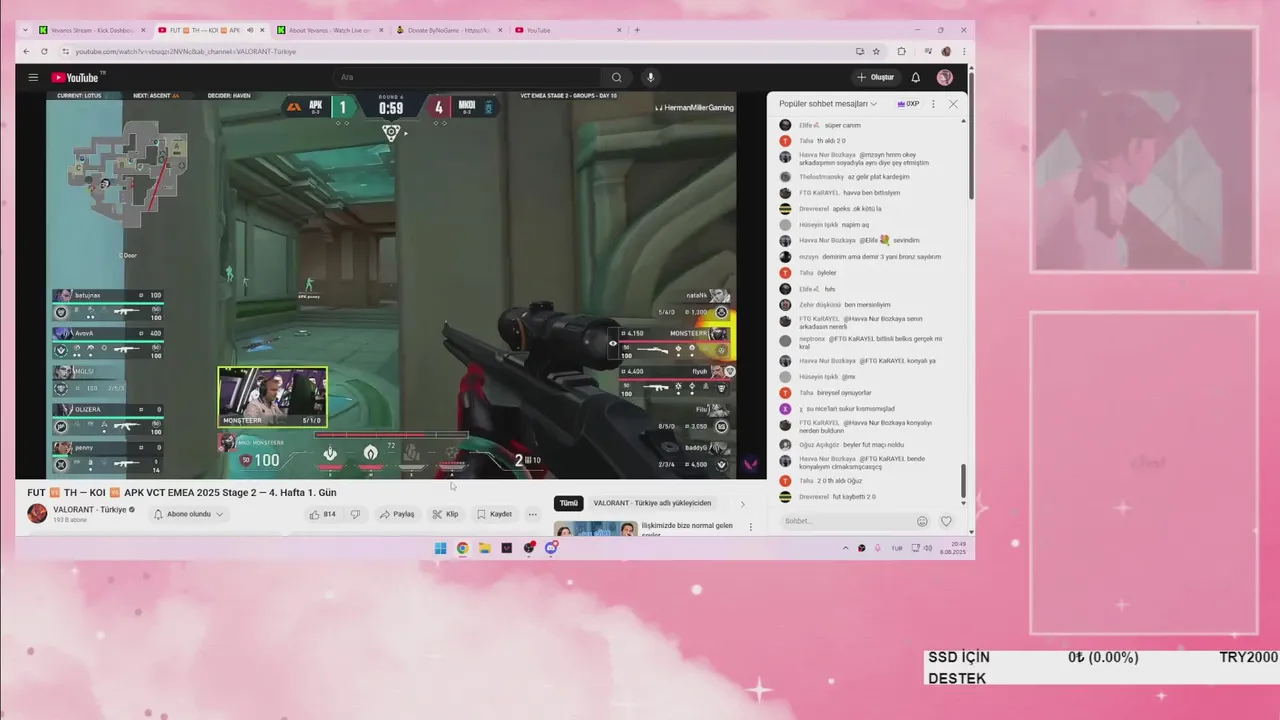Go back in the browser
The width and height of the screenshot is (1280, 720).
pyautogui.click(x=27, y=51)
